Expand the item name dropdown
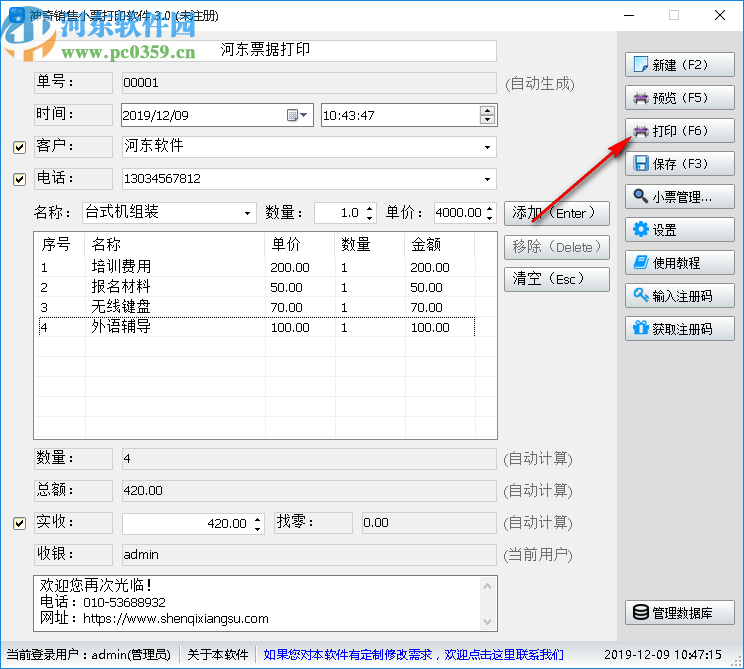The width and height of the screenshot is (744, 669). coord(247,214)
